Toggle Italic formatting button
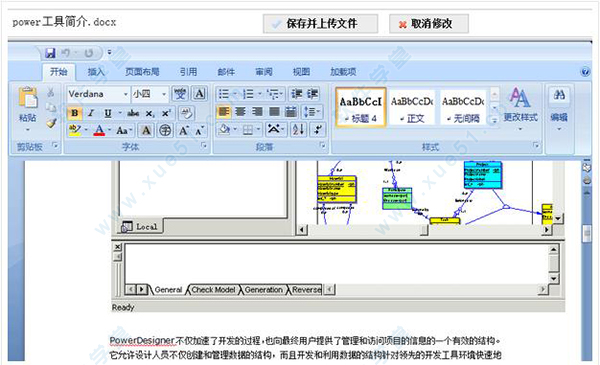 (91, 113)
